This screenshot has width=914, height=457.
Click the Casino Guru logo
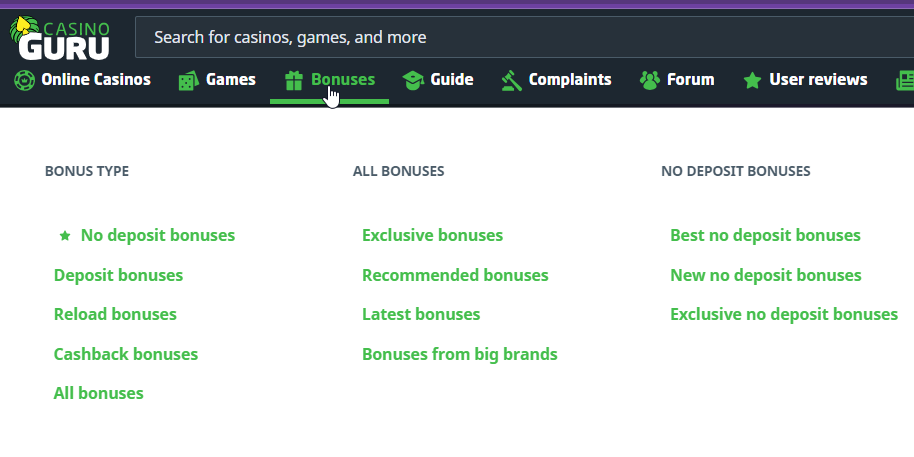pos(60,37)
